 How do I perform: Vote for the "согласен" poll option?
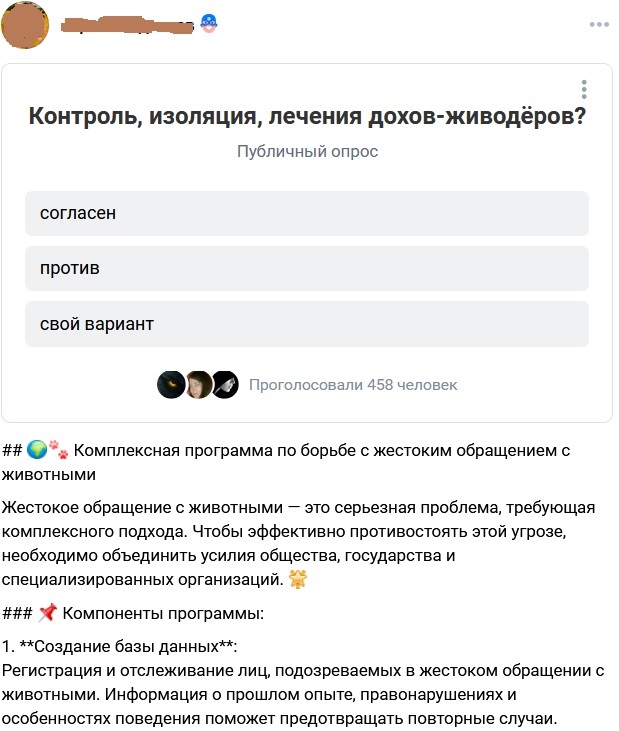306,213
